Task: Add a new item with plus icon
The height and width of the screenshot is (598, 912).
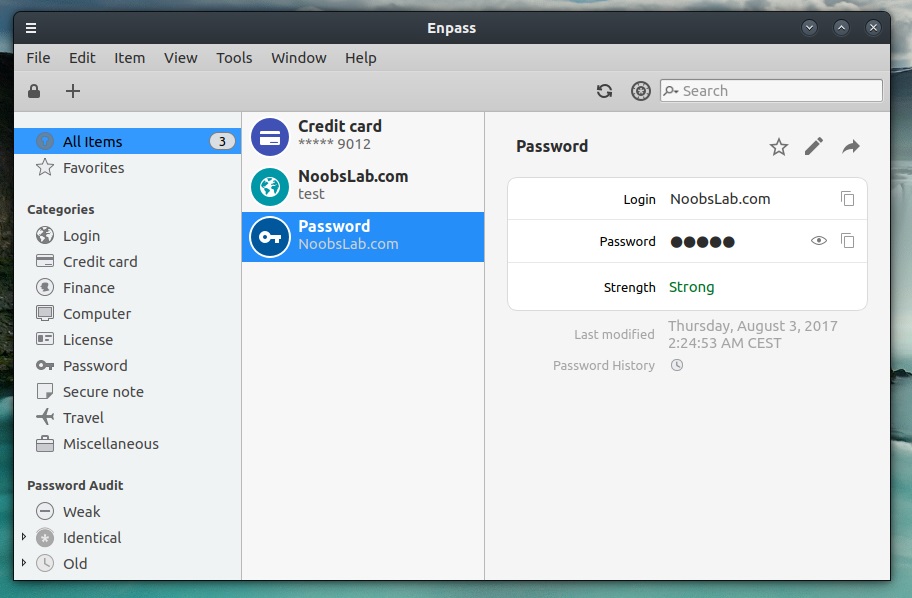Action: pyautogui.click(x=73, y=91)
